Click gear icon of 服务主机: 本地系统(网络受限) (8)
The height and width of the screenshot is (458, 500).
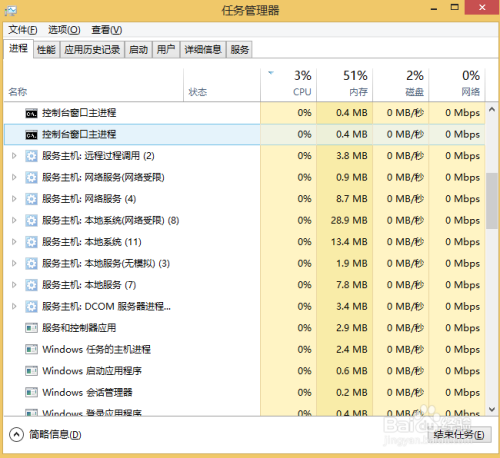(31, 221)
